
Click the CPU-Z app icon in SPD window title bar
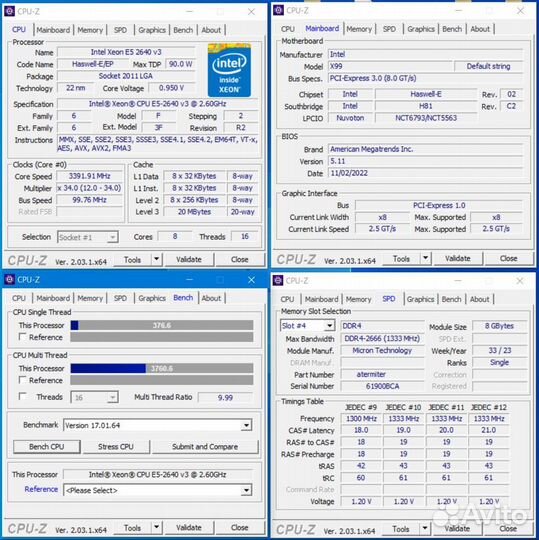click(278, 280)
